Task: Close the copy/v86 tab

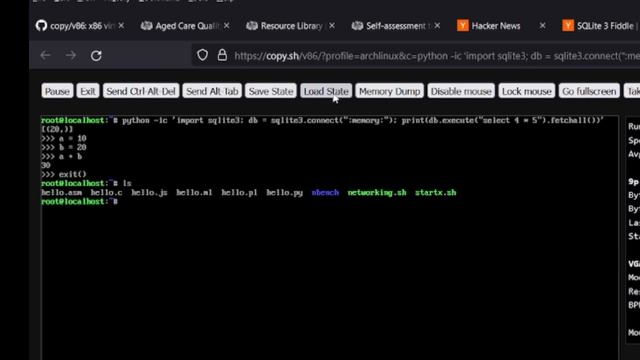Action: 121,26
